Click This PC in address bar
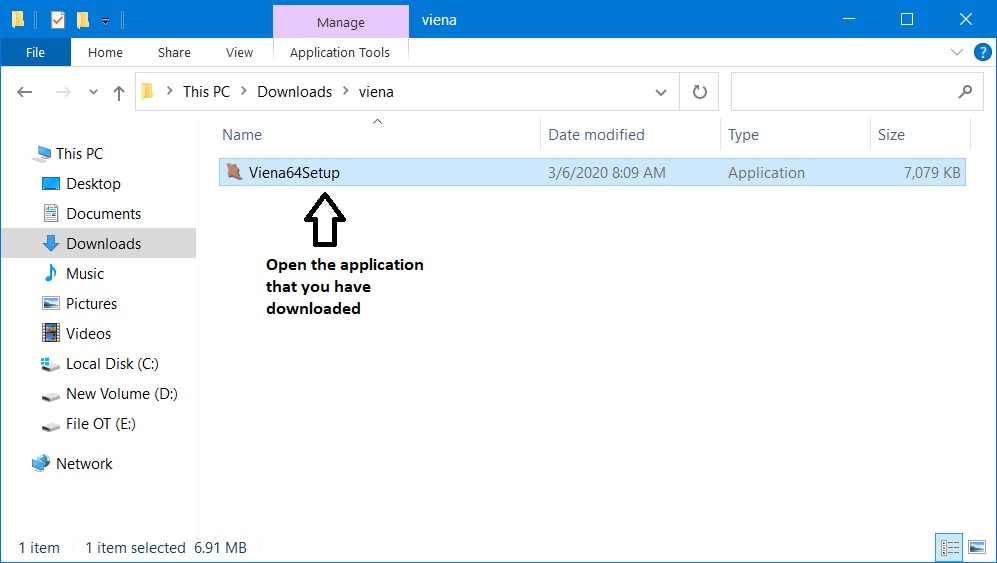 (x=206, y=92)
